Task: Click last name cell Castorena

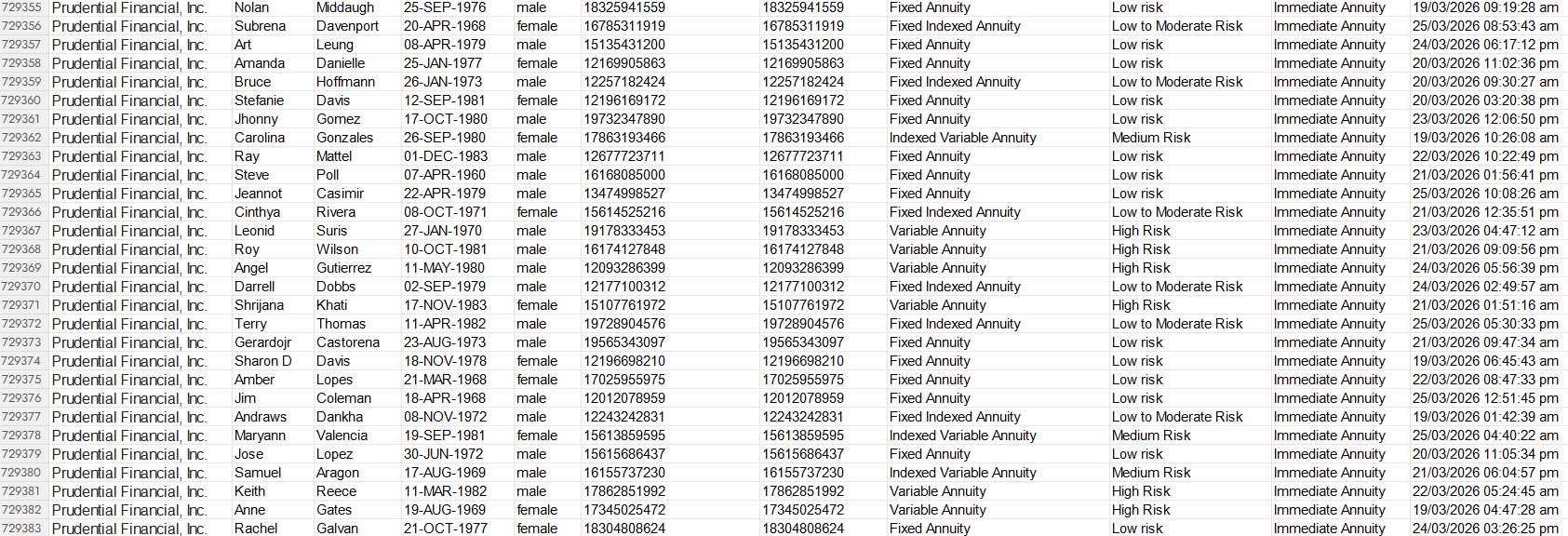Action: coord(348,342)
